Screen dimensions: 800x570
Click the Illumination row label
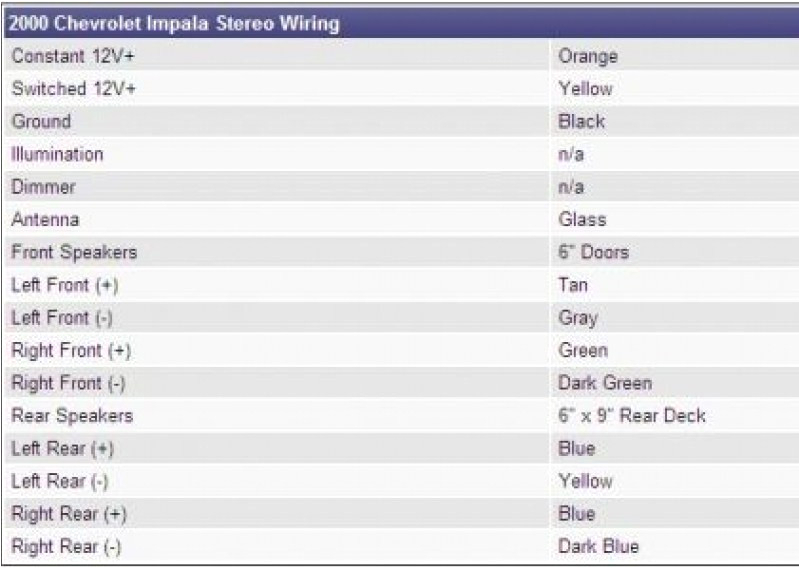[57, 154]
